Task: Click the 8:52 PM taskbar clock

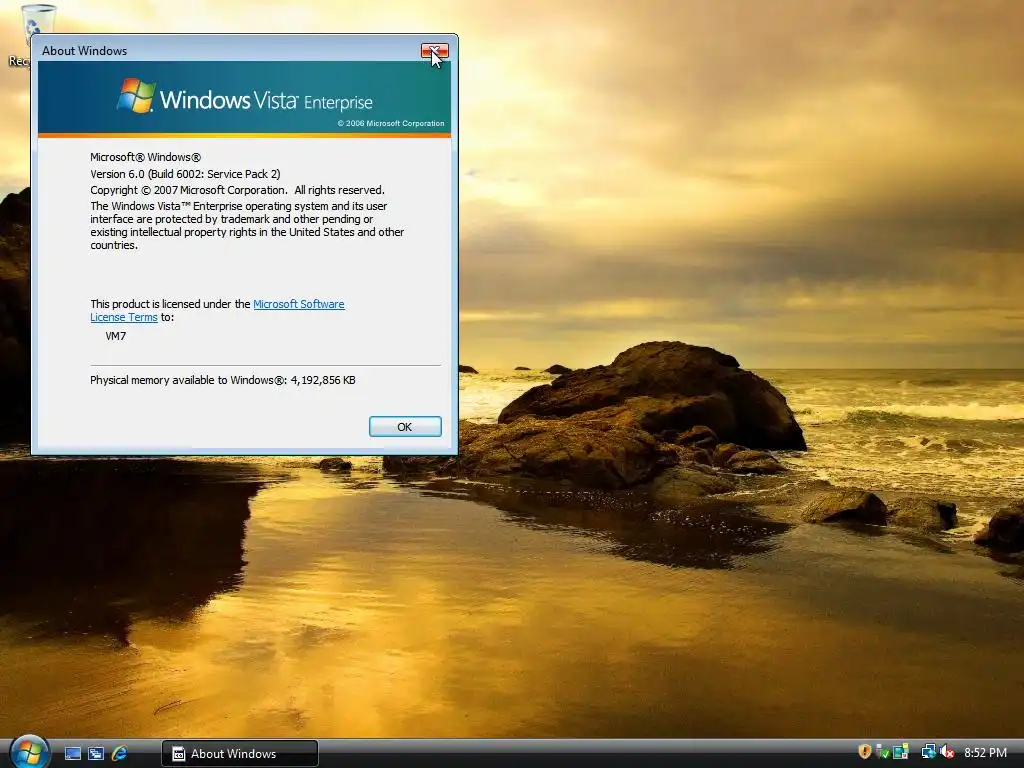Action: [x=985, y=753]
